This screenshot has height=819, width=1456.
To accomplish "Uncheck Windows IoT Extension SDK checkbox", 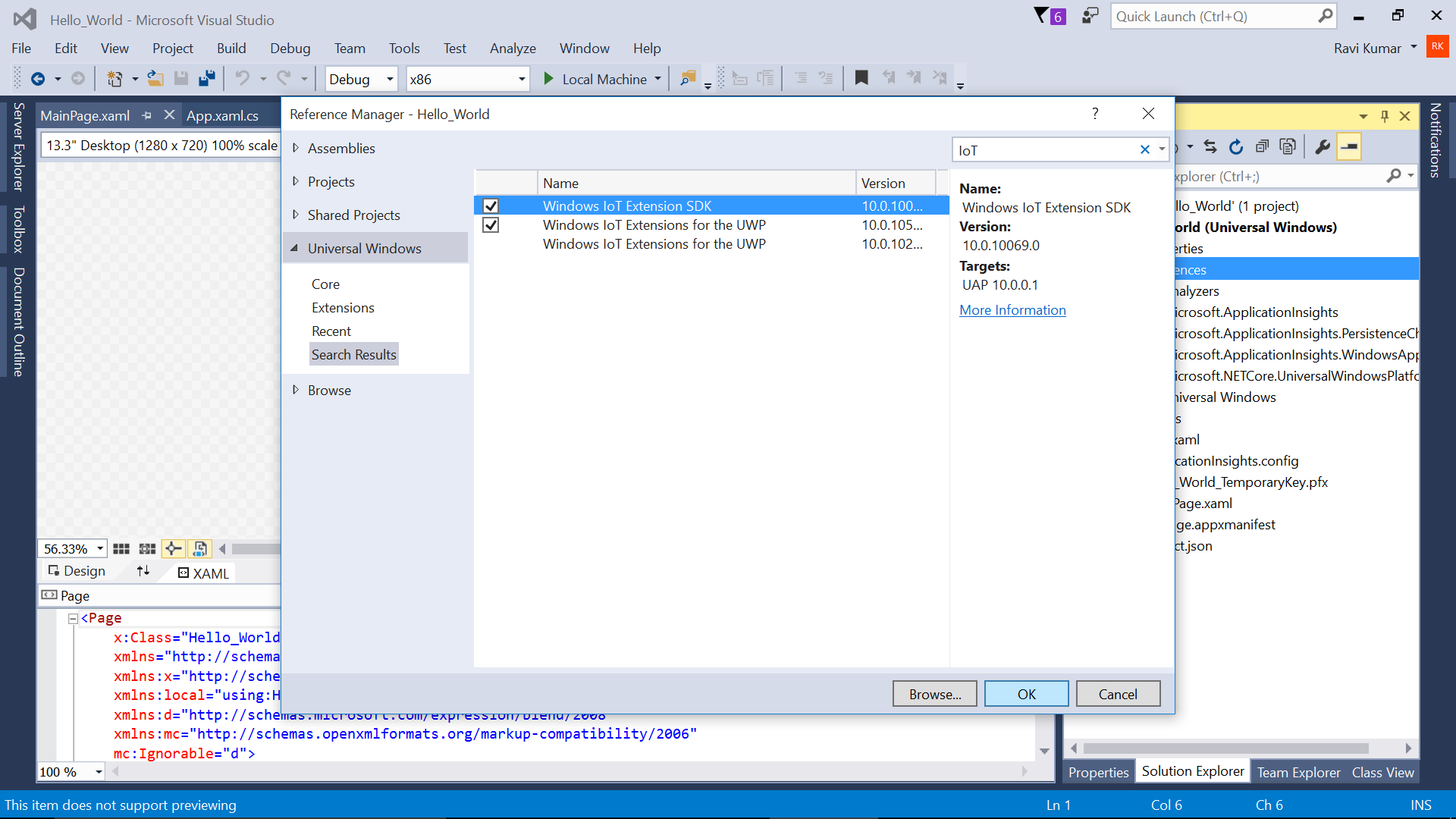I will (x=491, y=206).
